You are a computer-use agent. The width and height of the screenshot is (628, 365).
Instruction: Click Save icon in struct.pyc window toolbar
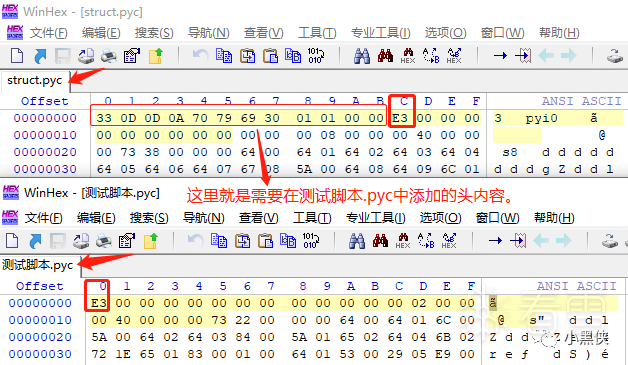[x=62, y=56]
